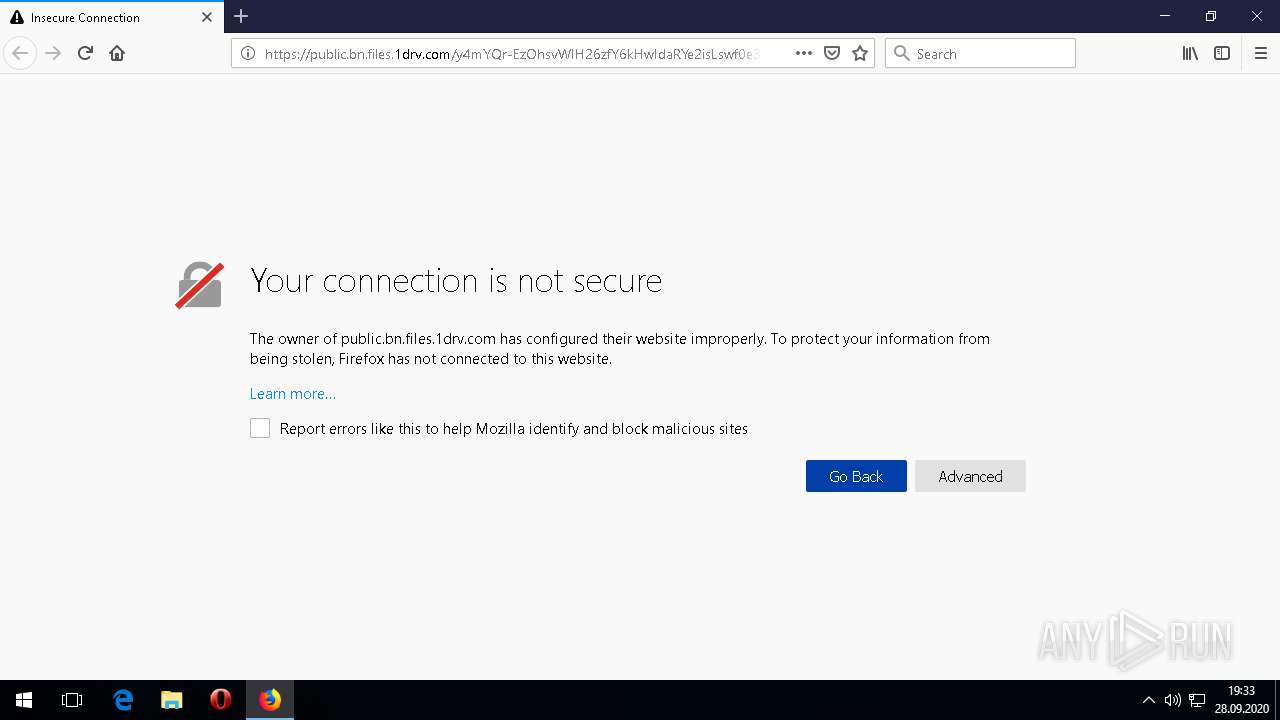Open the Firefox hamburger menu
The image size is (1280, 720).
point(1260,53)
